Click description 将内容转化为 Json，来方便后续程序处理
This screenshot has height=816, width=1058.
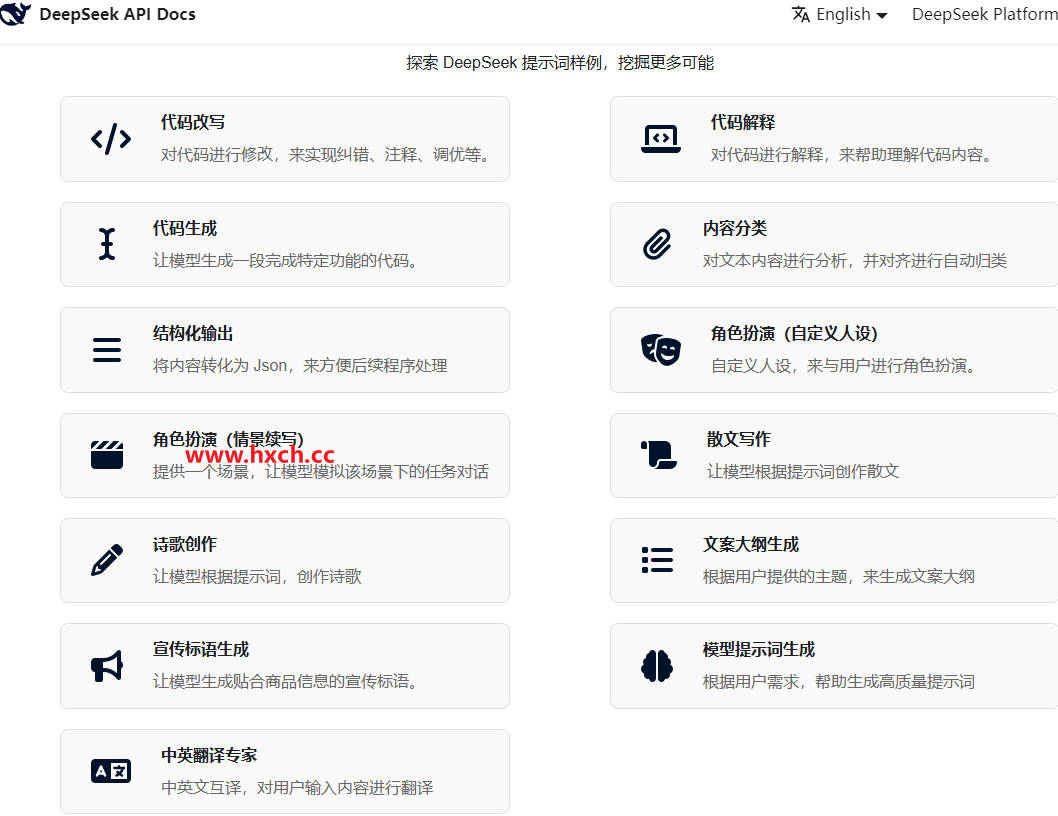point(300,366)
